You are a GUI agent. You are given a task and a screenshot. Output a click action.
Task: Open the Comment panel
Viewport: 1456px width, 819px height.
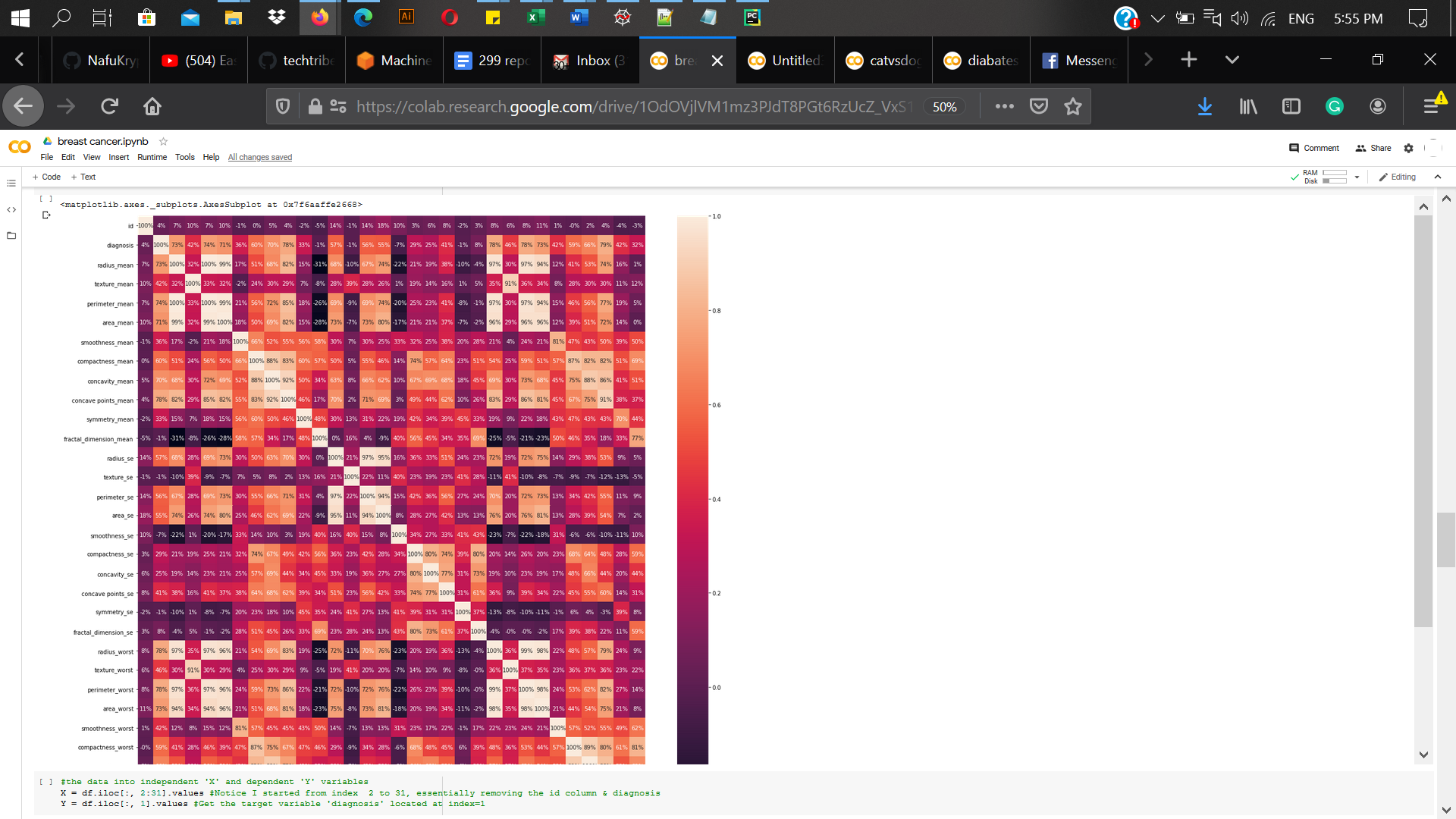[1314, 148]
